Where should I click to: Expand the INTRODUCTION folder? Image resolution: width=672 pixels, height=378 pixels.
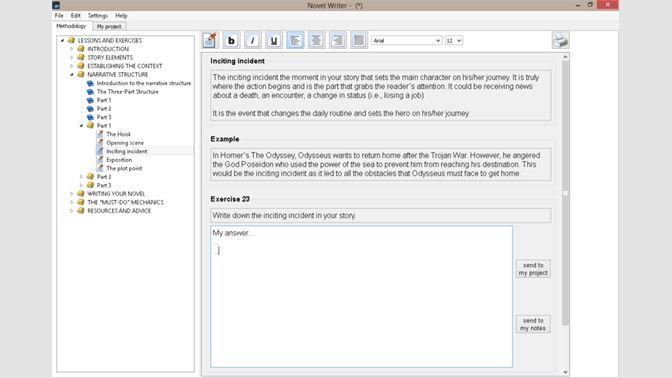tap(72, 49)
